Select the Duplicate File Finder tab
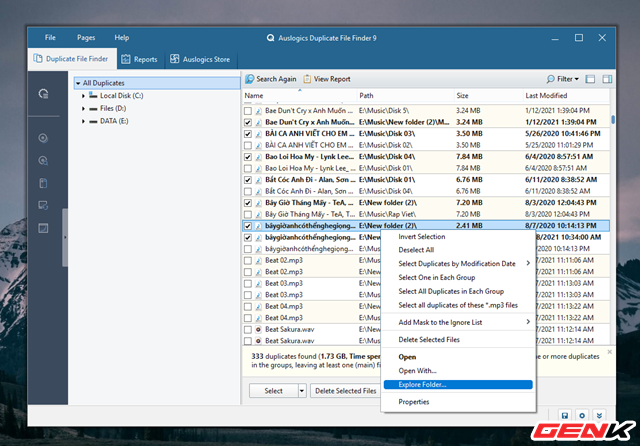Image resolution: width=640 pixels, height=446 pixels. [x=72, y=59]
